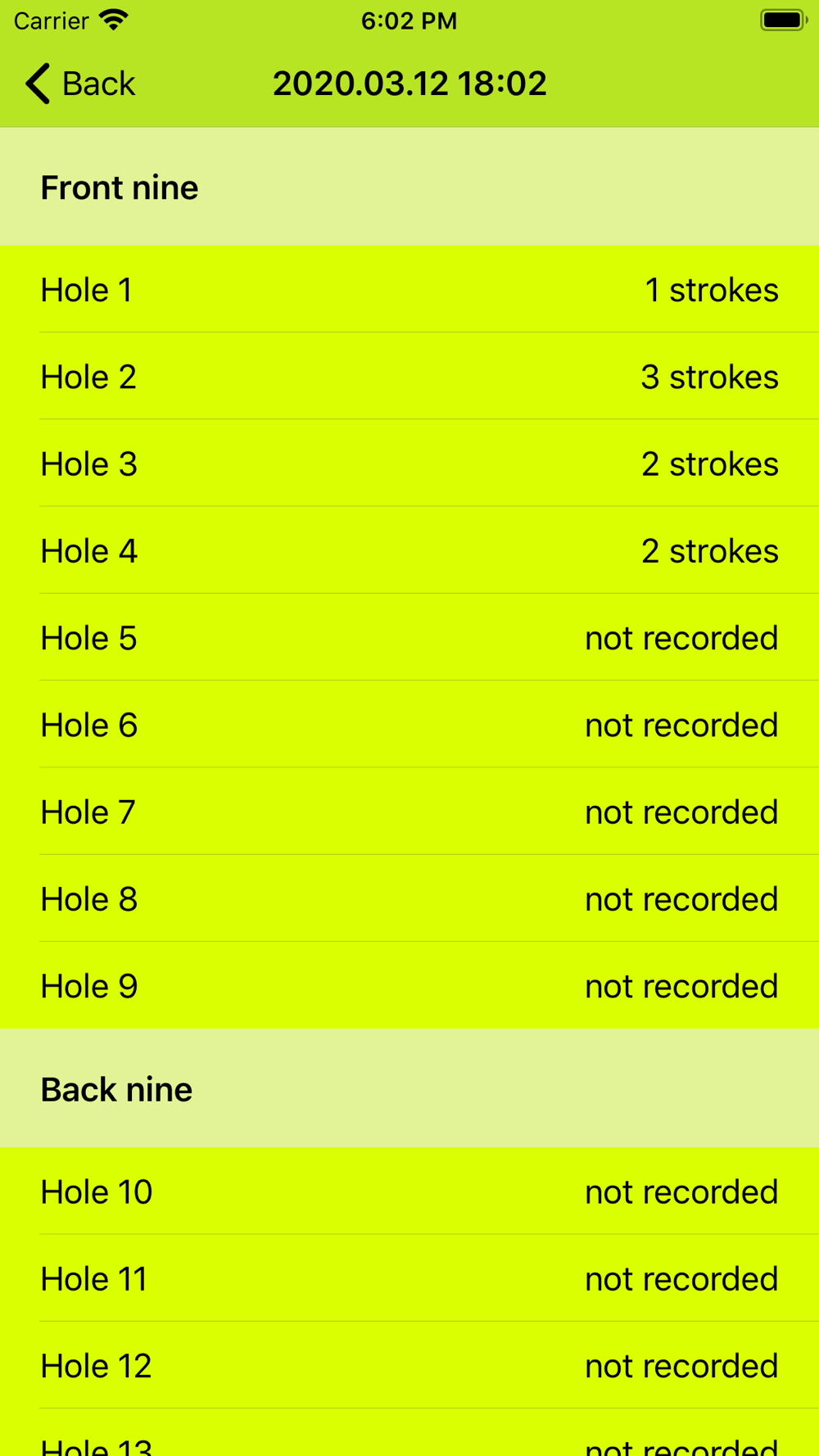Open the Hole 9 entry

point(409,985)
